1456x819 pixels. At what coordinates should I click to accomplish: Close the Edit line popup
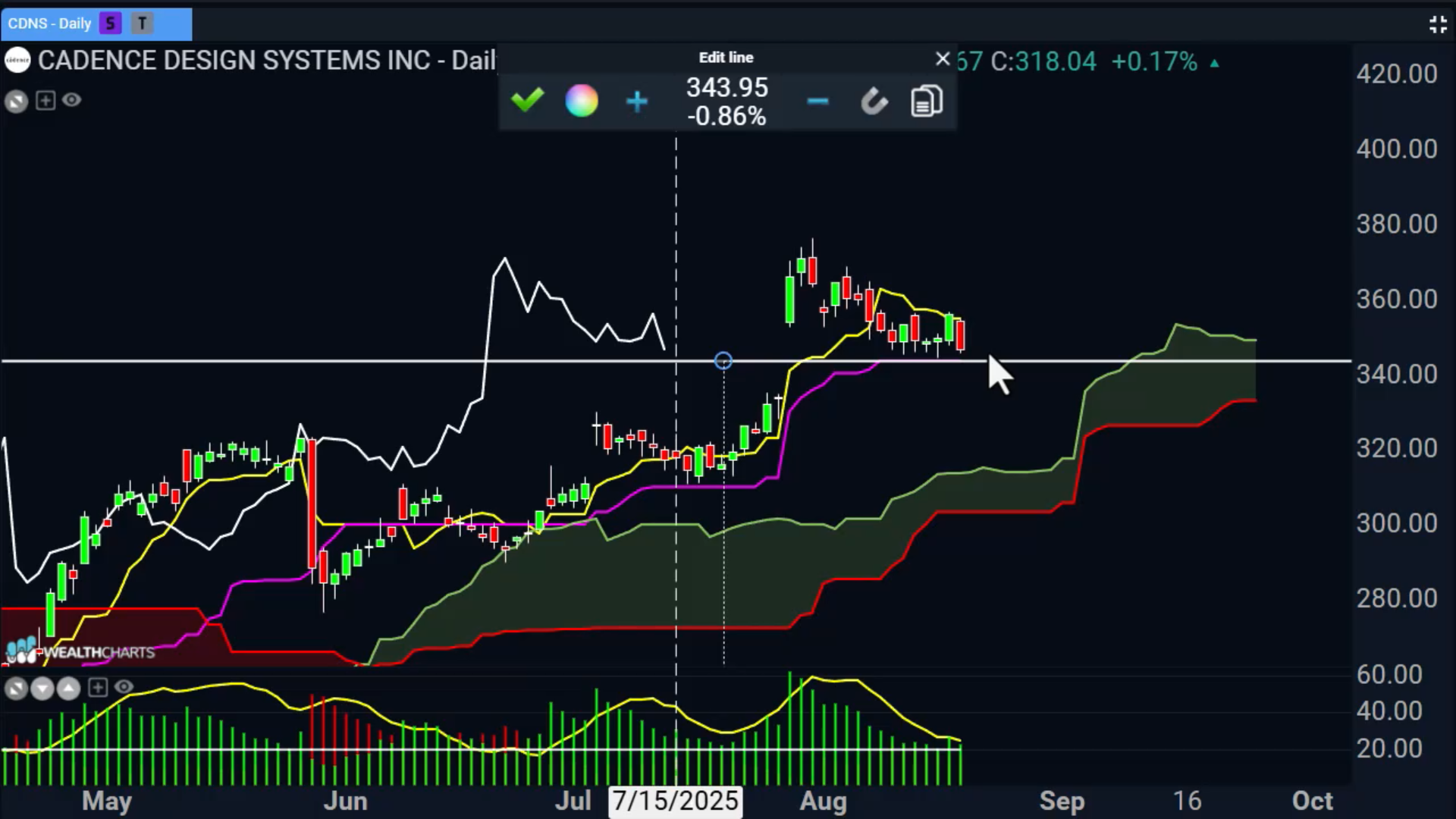click(x=943, y=58)
